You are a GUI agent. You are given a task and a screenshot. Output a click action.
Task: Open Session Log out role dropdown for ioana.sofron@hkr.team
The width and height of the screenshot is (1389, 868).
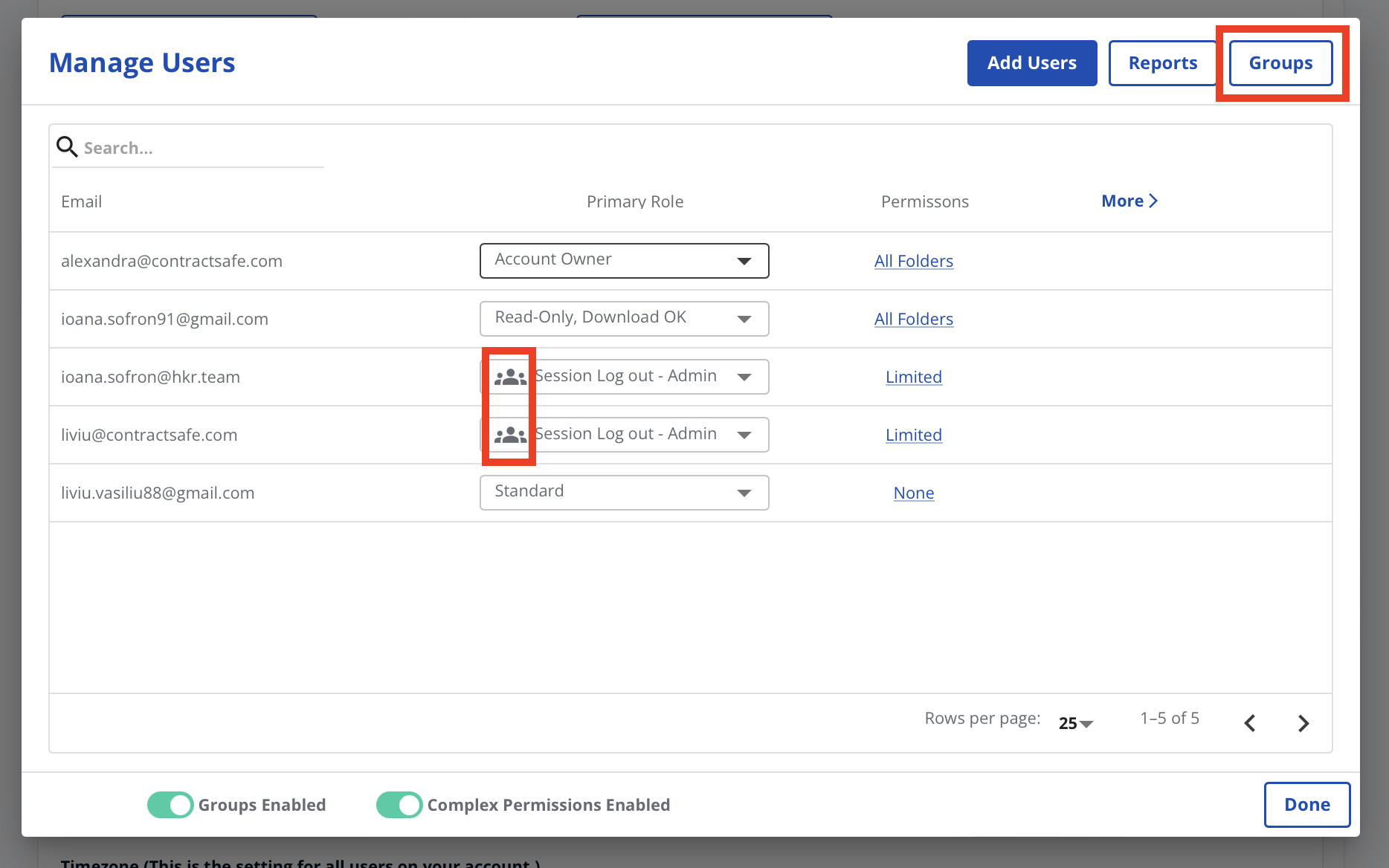[744, 377]
